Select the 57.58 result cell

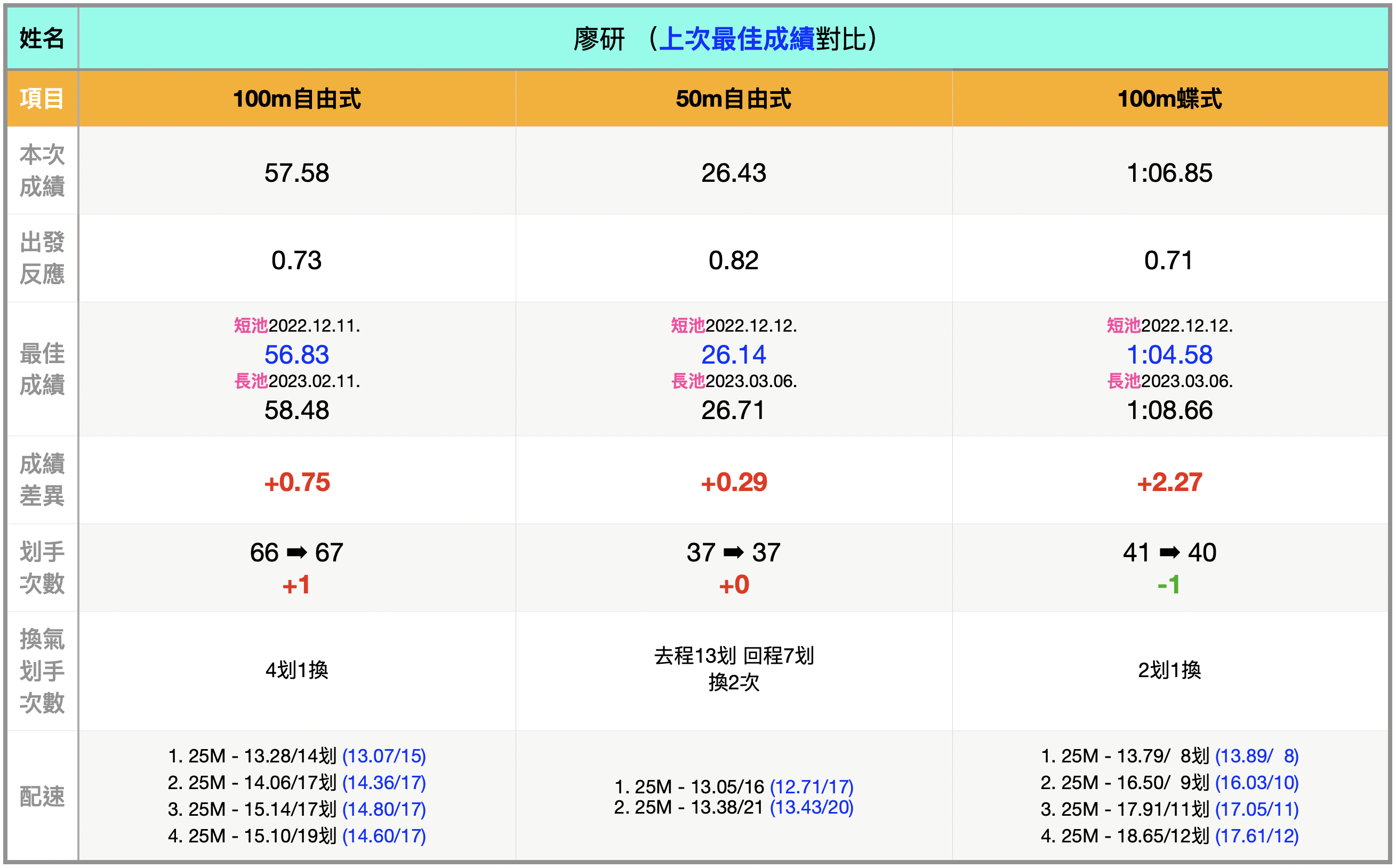point(297,173)
